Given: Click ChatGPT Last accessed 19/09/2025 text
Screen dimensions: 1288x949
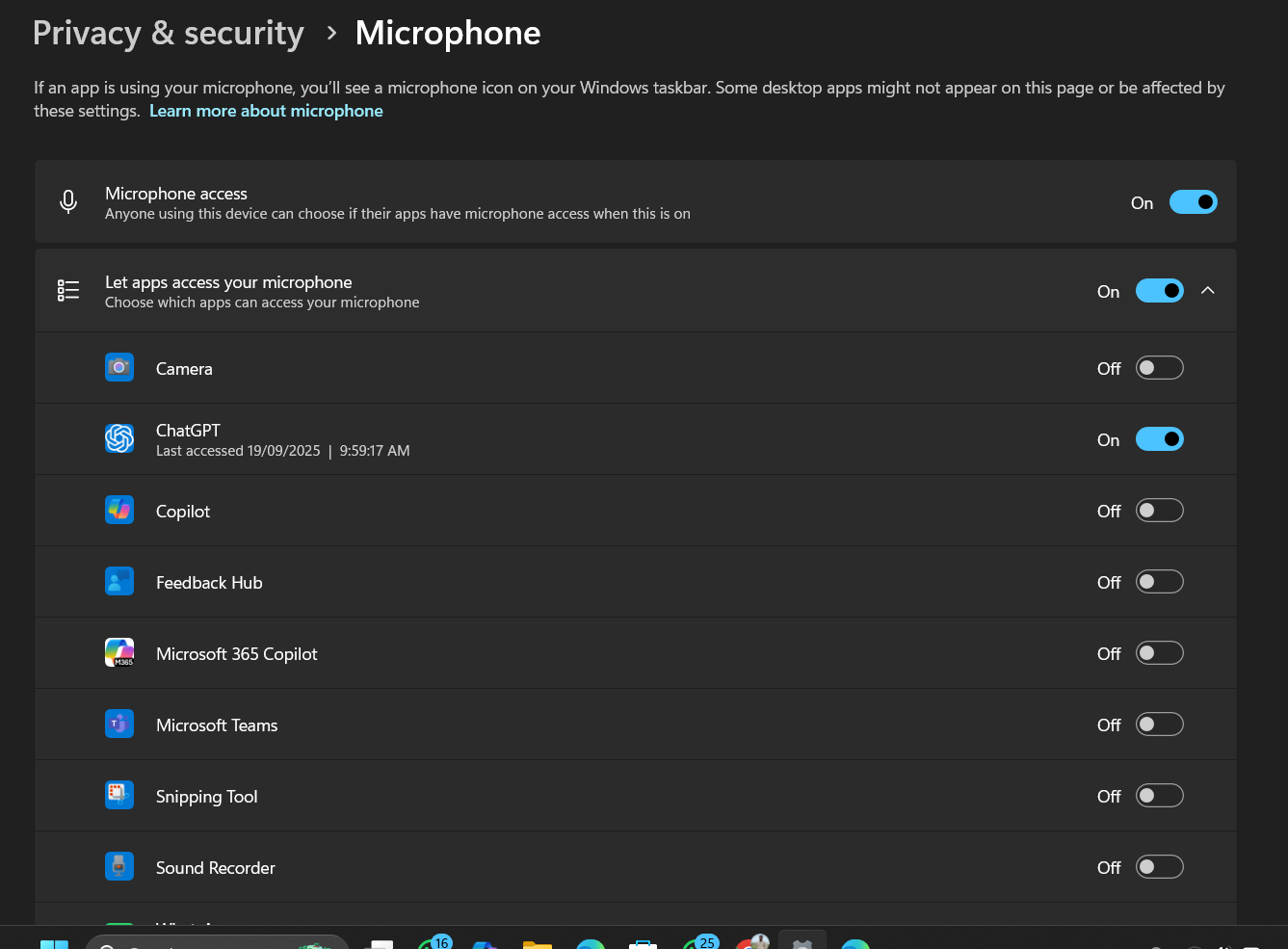Looking at the screenshot, I should [283, 451].
